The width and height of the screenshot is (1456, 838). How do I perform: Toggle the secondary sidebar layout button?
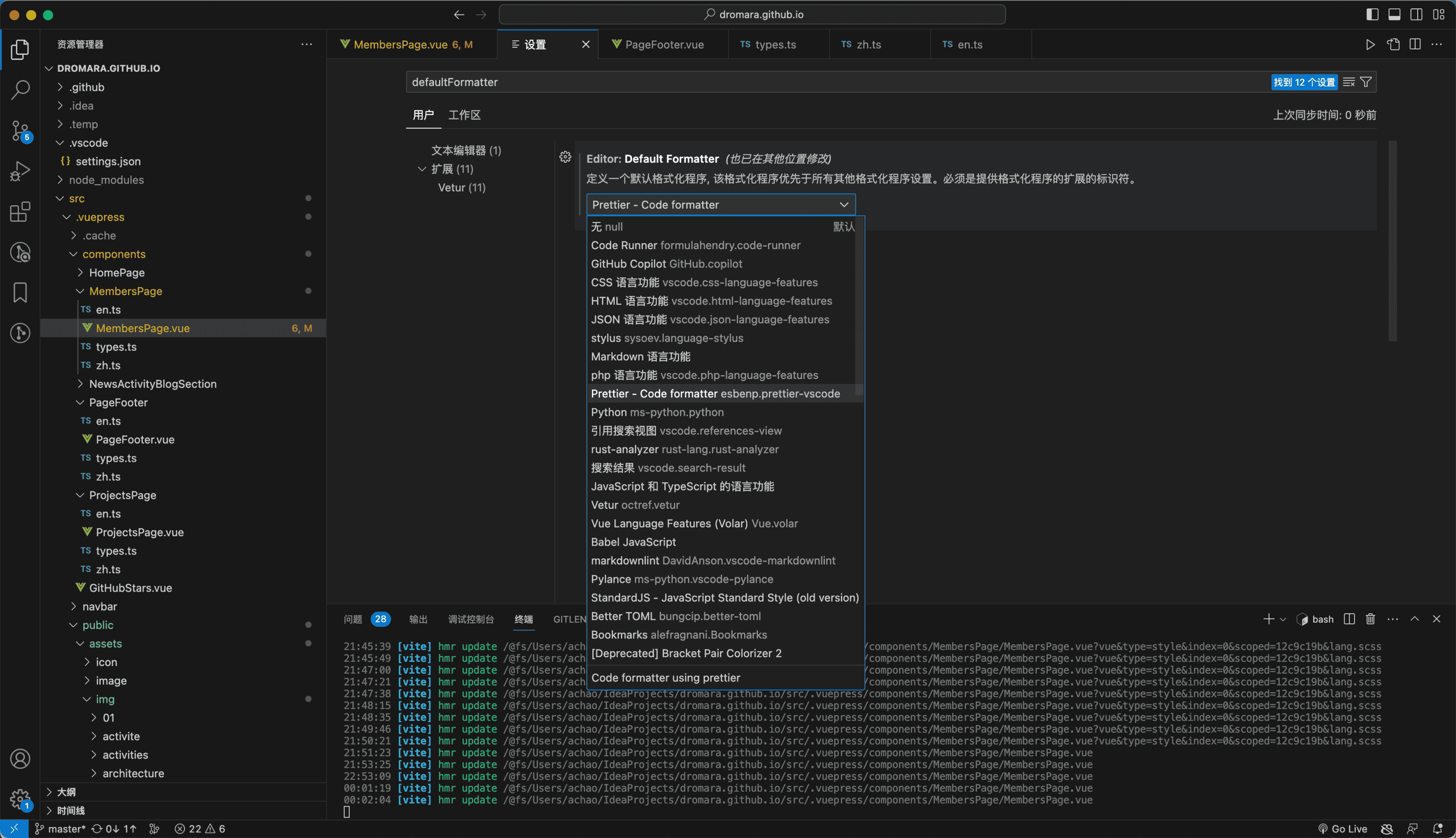coord(1416,15)
